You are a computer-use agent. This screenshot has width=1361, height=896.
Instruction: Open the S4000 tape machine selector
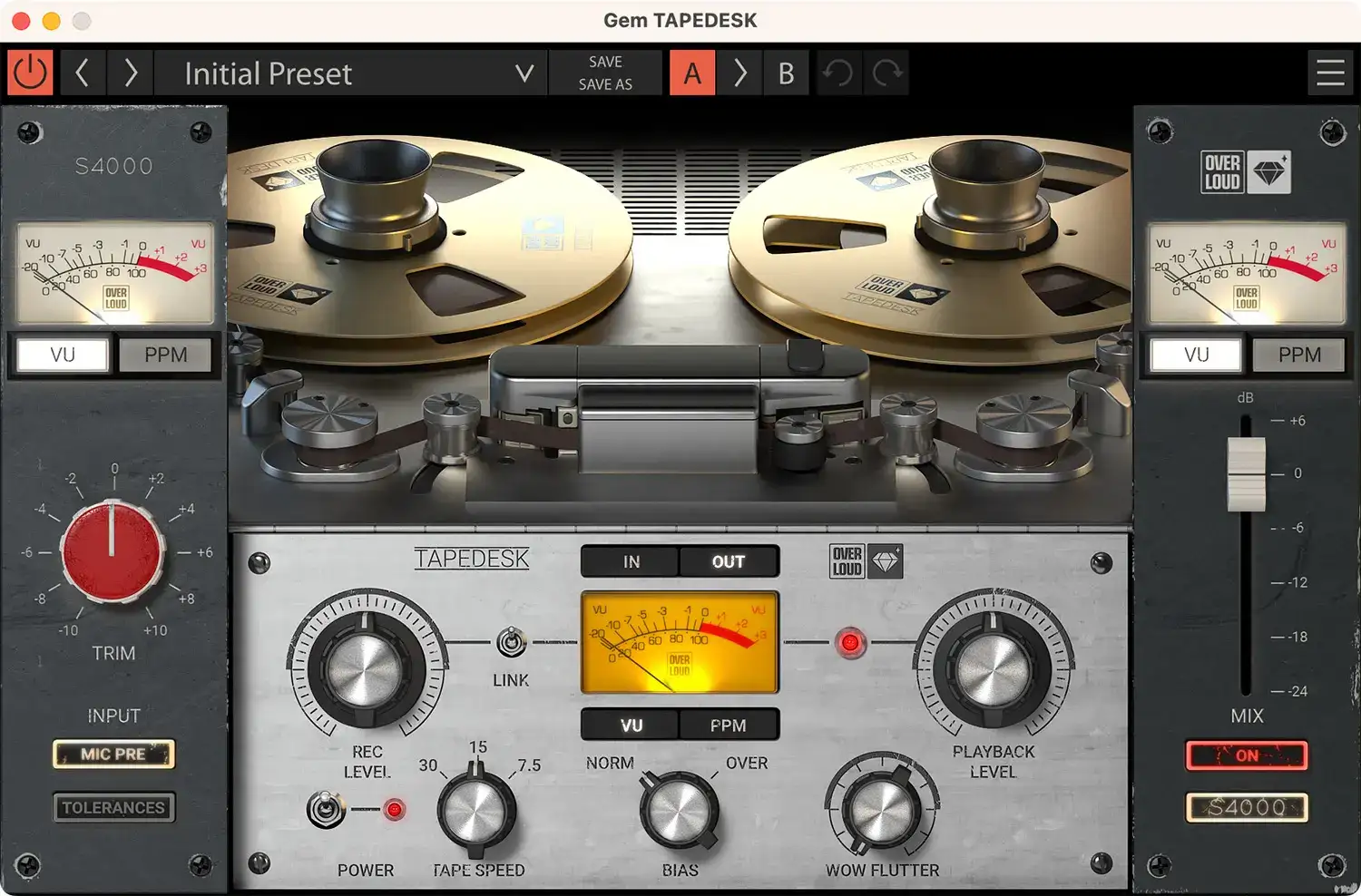click(1247, 807)
